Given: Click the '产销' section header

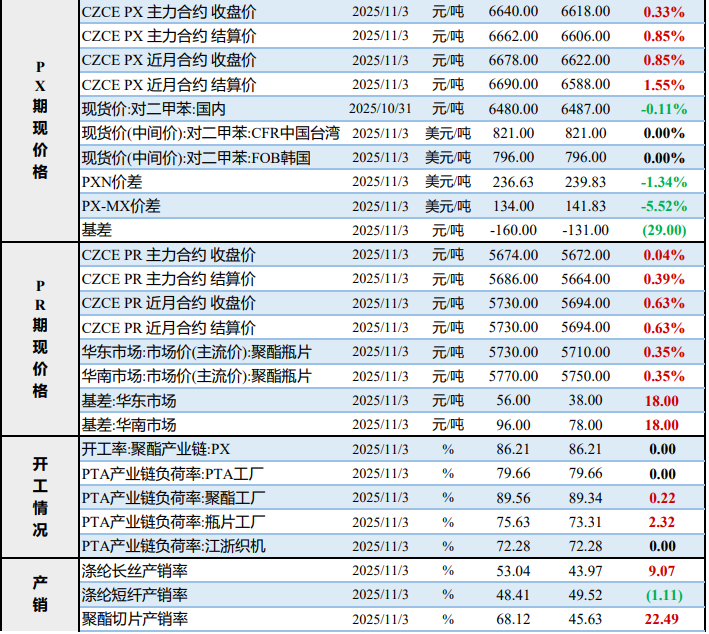Looking at the screenshot, I should click(x=40, y=593).
